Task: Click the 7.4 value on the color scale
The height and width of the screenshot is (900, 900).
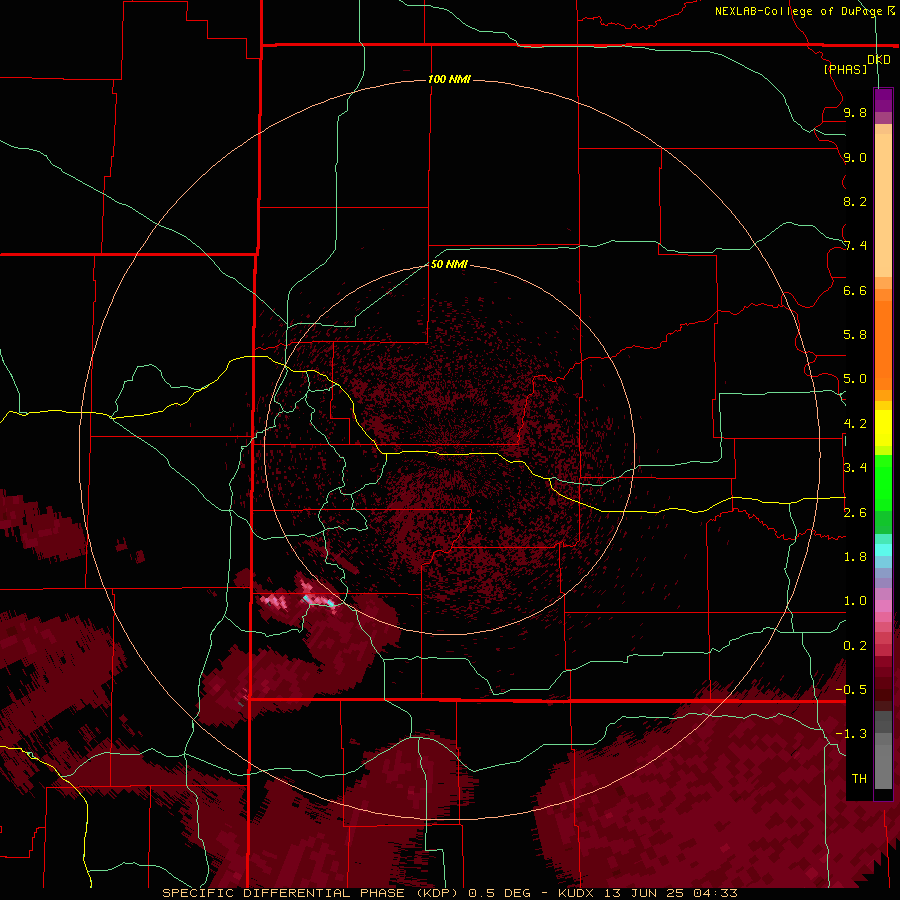Action: [855, 246]
